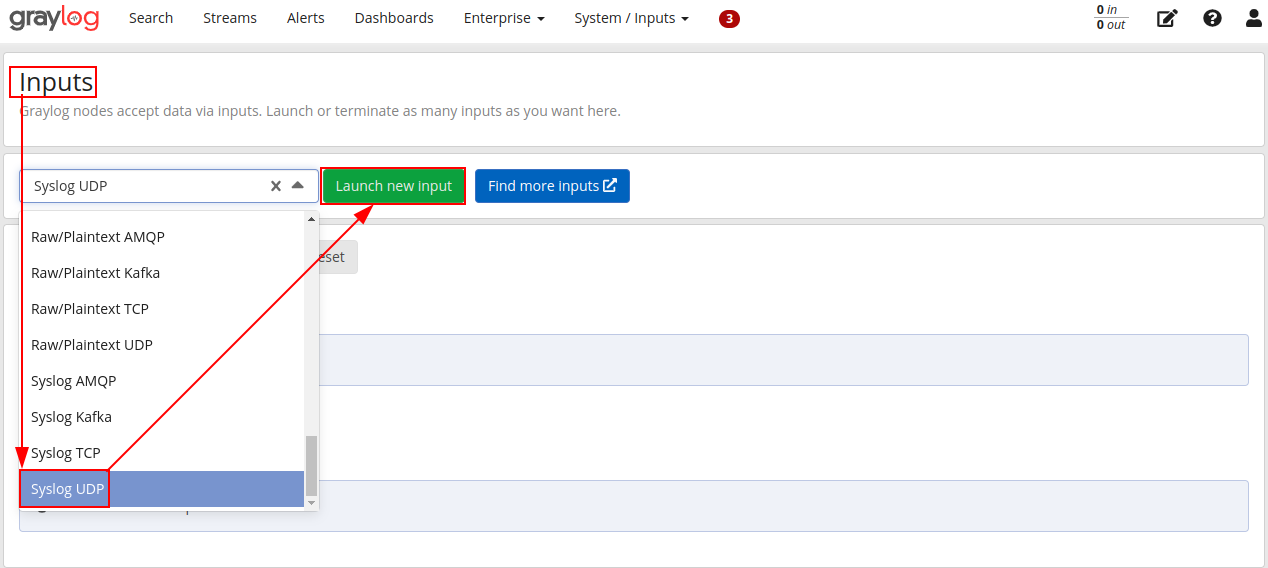Open the scratchpad edit icon
Viewport: 1268px width, 568px height.
1167,18
